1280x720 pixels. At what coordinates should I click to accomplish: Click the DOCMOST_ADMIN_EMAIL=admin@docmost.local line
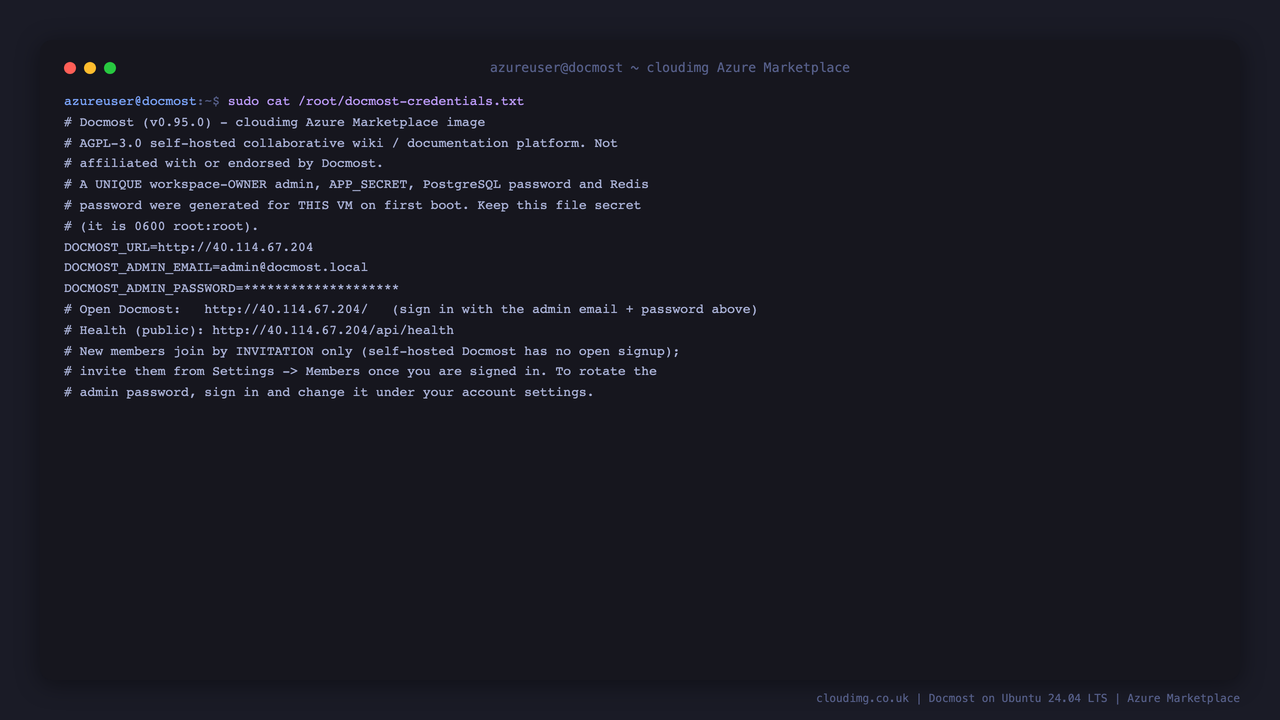[x=216, y=268]
